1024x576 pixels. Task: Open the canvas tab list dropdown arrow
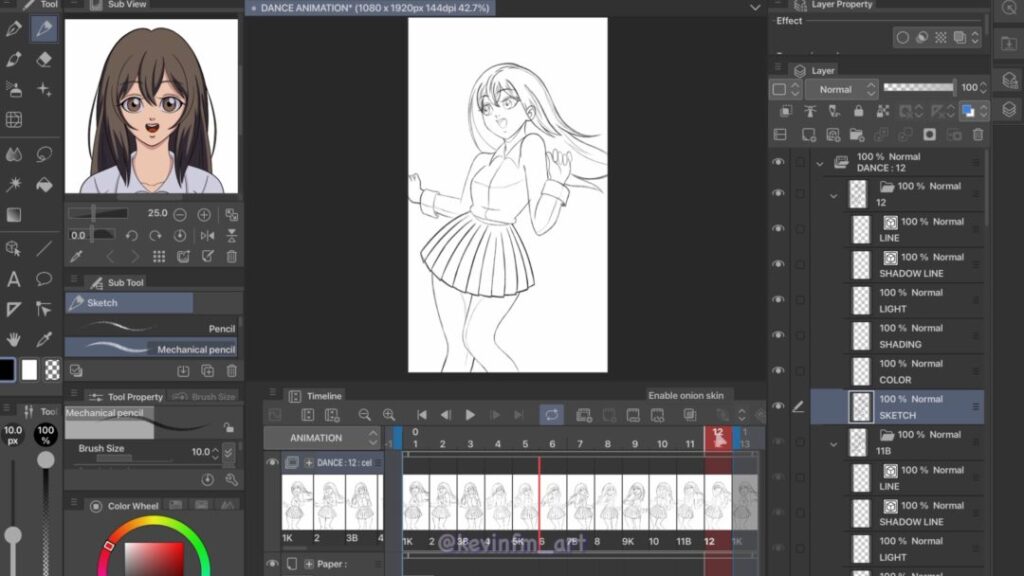coord(755,8)
